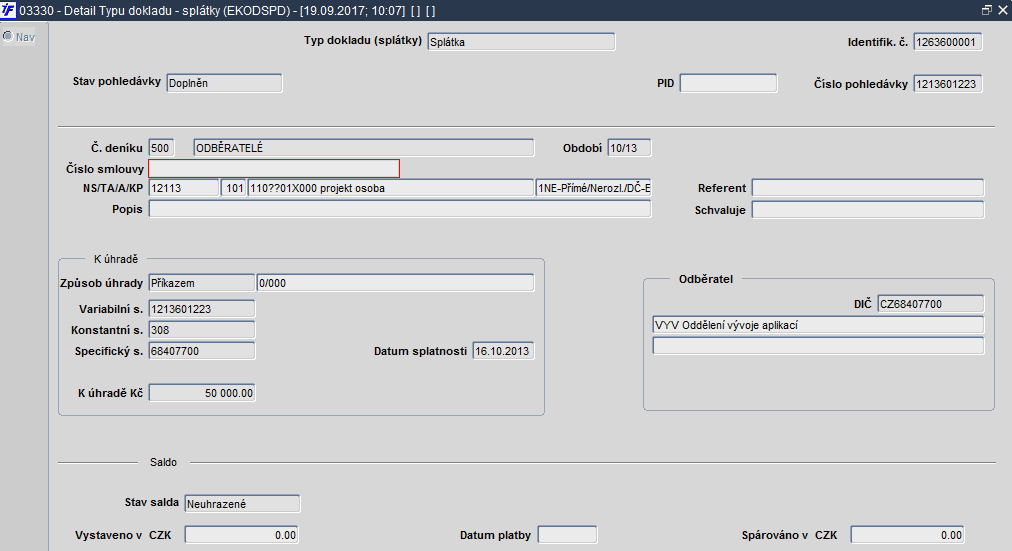Click into the empty PID field
1012x551 pixels.
(728, 83)
